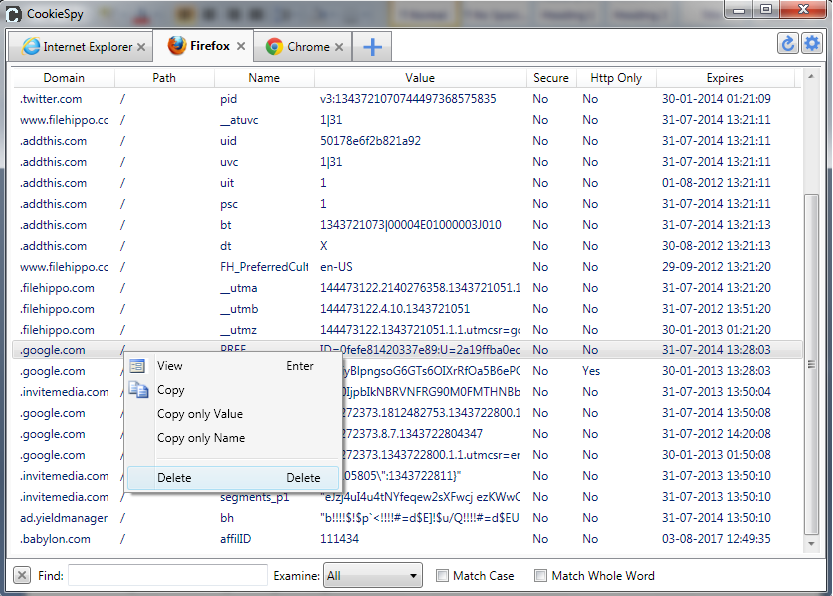The width and height of the screenshot is (833, 596).
Task: Sort by the Expires column header
Action: tap(725, 78)
